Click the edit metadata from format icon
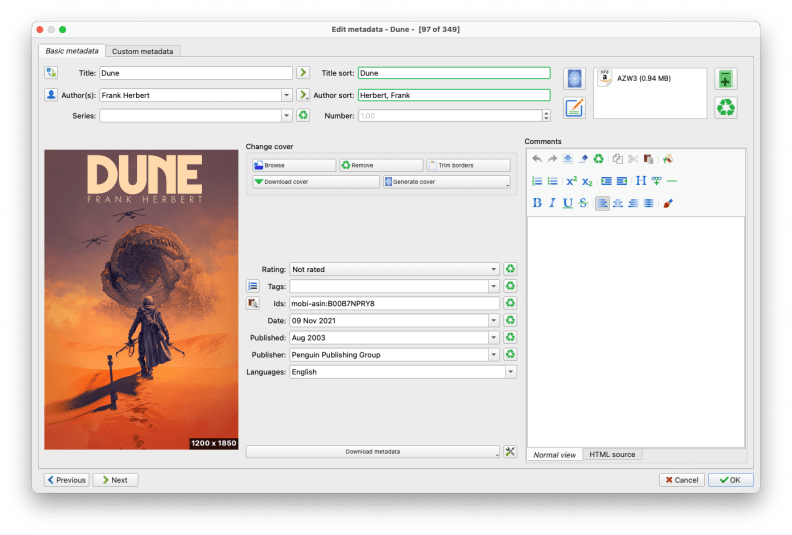The height and width of the screenshot is (535, 792). pyautogui.click(x=574, y=108)
